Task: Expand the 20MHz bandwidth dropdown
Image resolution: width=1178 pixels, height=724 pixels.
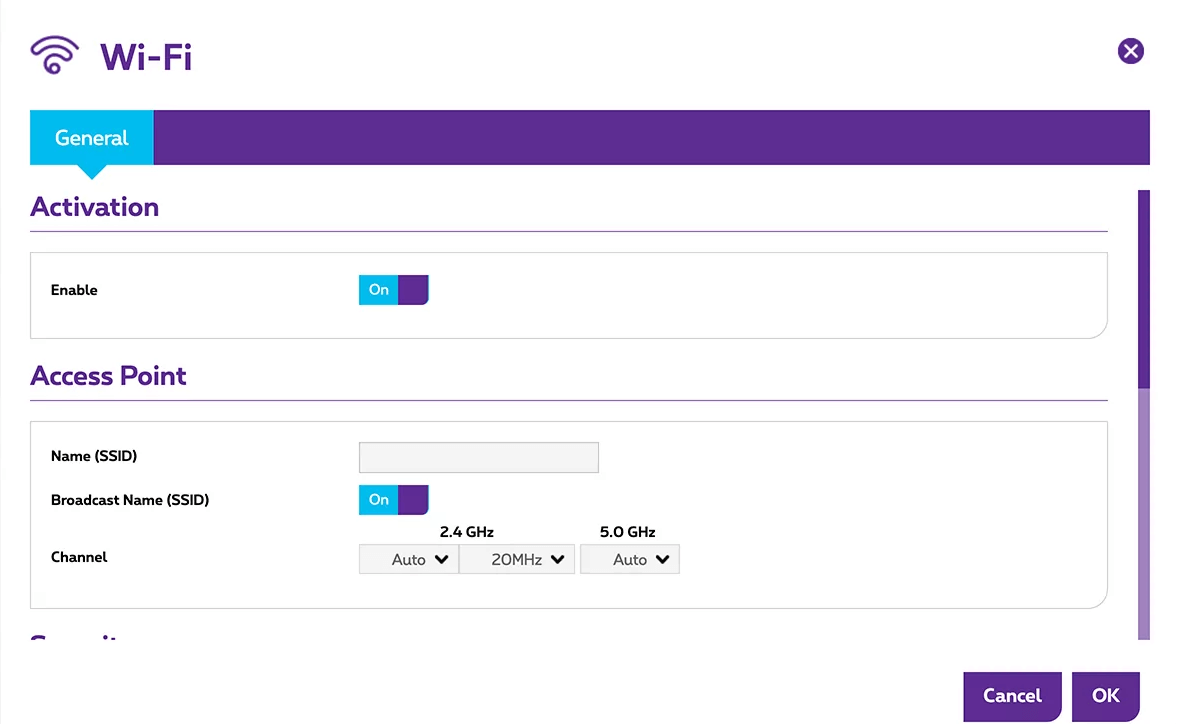Action: click(517, 560)
